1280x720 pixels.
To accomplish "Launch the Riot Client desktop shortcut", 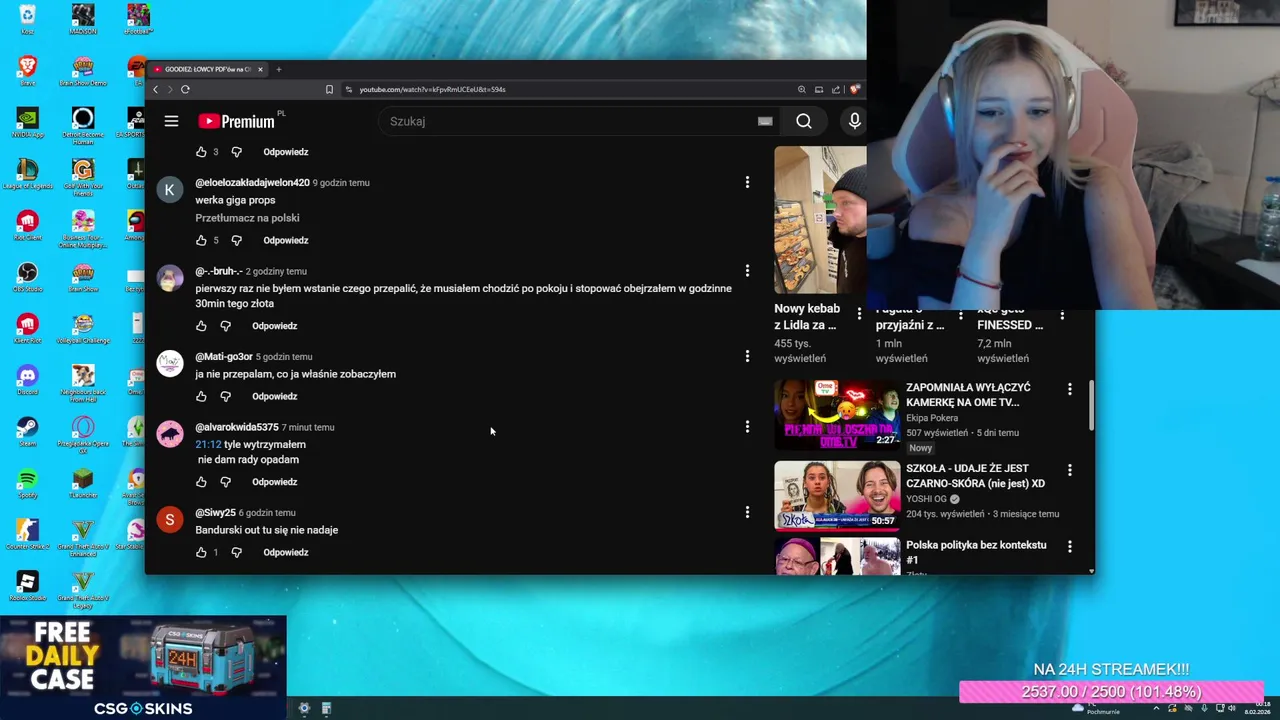I will click(27, 225).
